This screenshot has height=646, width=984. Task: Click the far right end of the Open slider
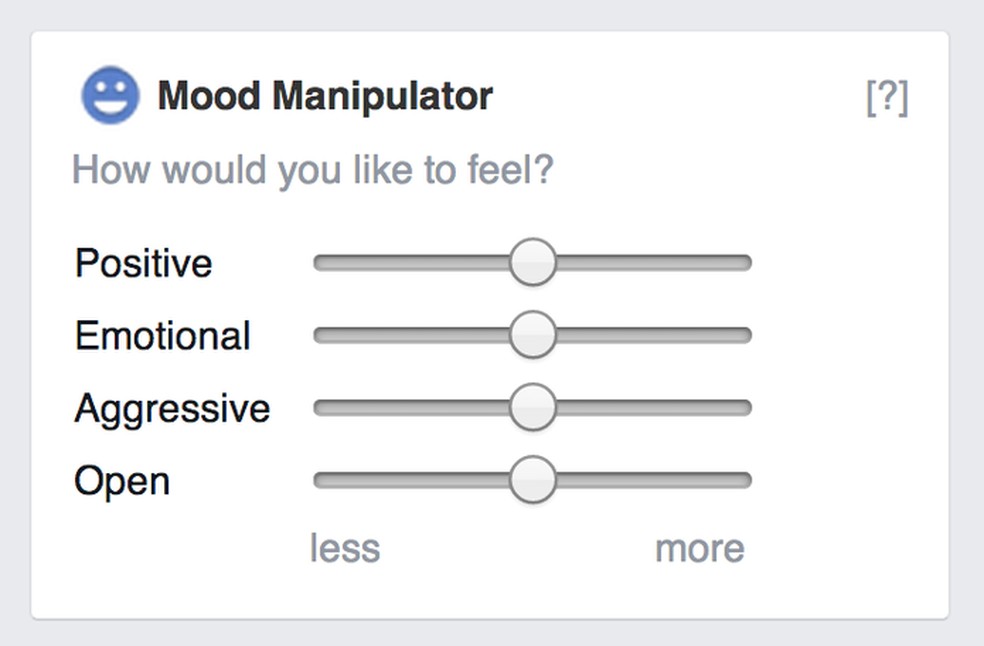coord(744,480)
